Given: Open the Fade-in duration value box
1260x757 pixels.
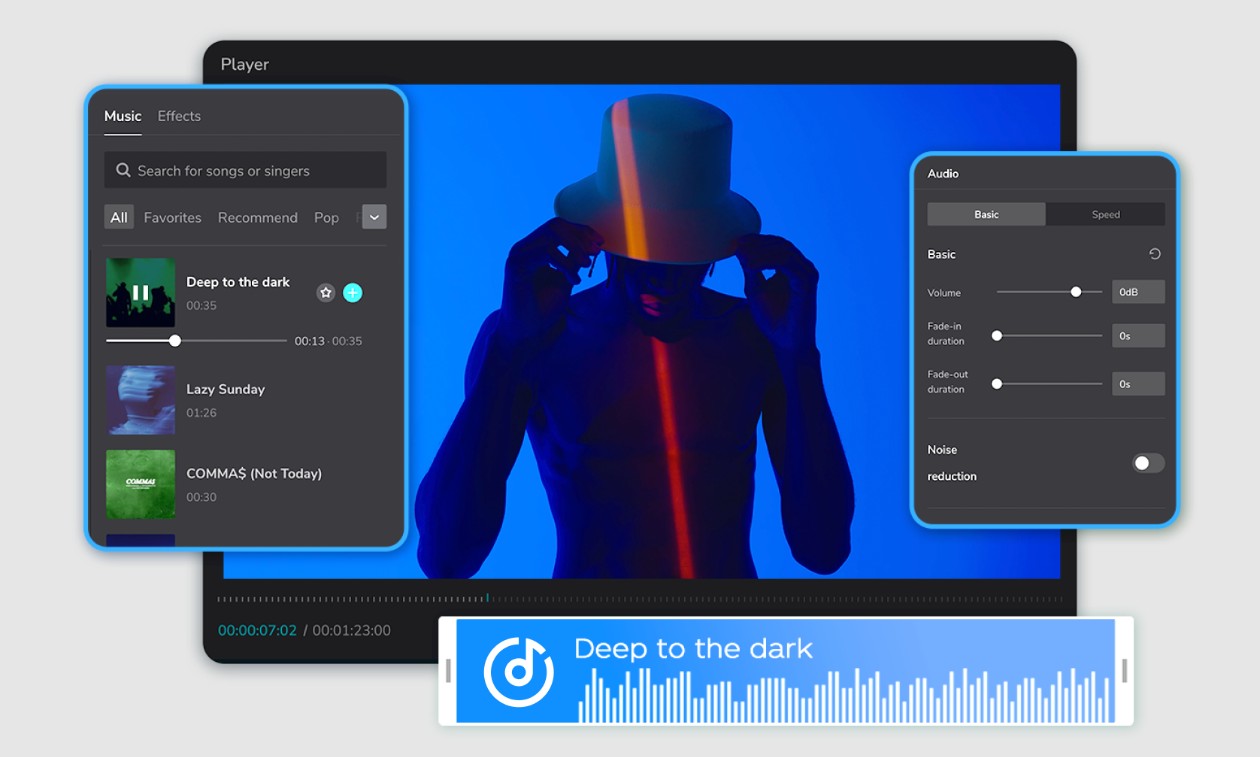Looking at the screenshot, I should click(x=1138, y=336).
